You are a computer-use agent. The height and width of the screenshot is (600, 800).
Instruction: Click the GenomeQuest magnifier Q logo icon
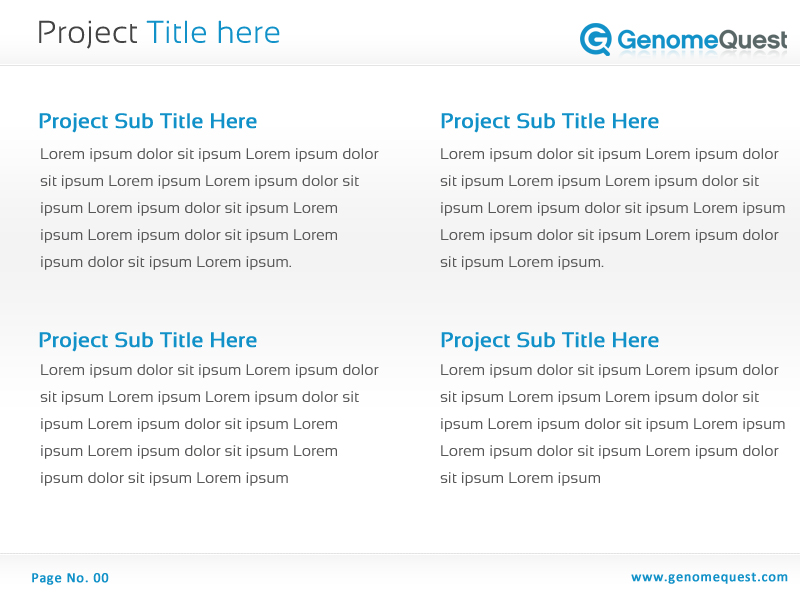tap(595, 39)
